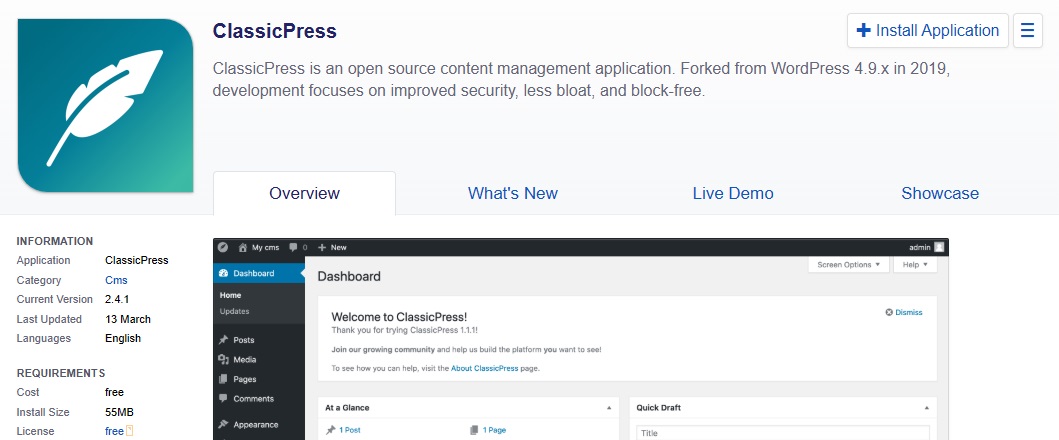Click the Install Application button
This screenshot has height=440, width=1059.
click(927, 31)
